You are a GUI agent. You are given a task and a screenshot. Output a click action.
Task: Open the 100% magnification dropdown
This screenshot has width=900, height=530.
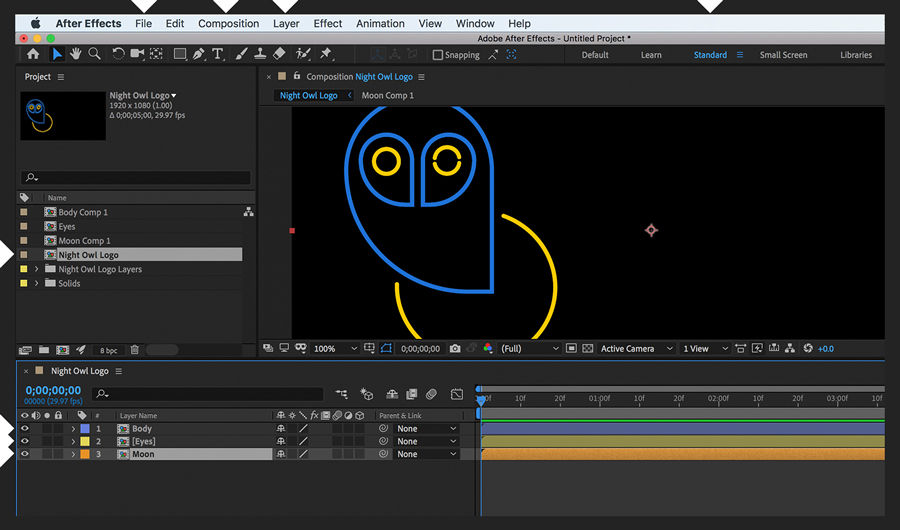click(335, 349)
